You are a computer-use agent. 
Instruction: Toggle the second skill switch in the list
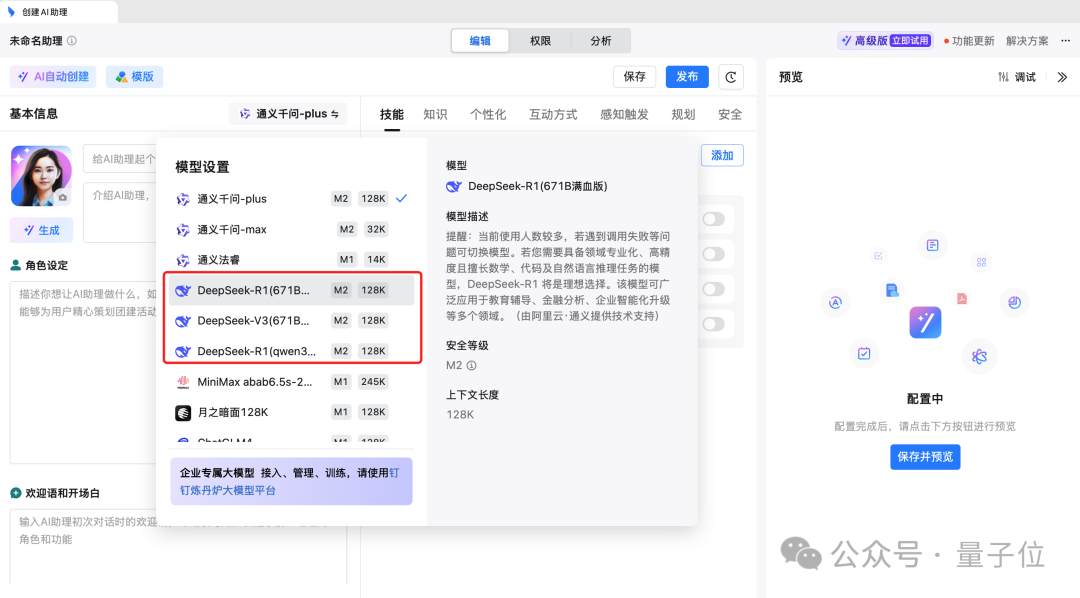(713, 254)
